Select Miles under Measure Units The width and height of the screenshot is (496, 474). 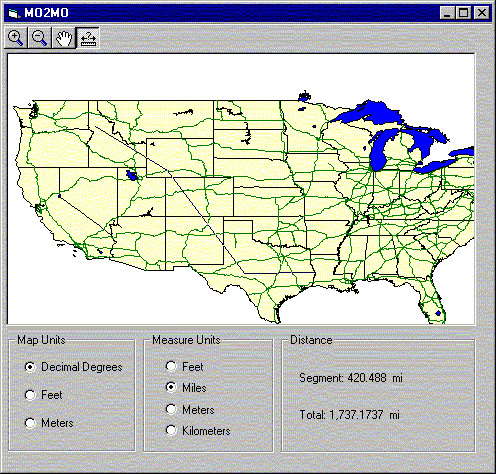point(186,388)
